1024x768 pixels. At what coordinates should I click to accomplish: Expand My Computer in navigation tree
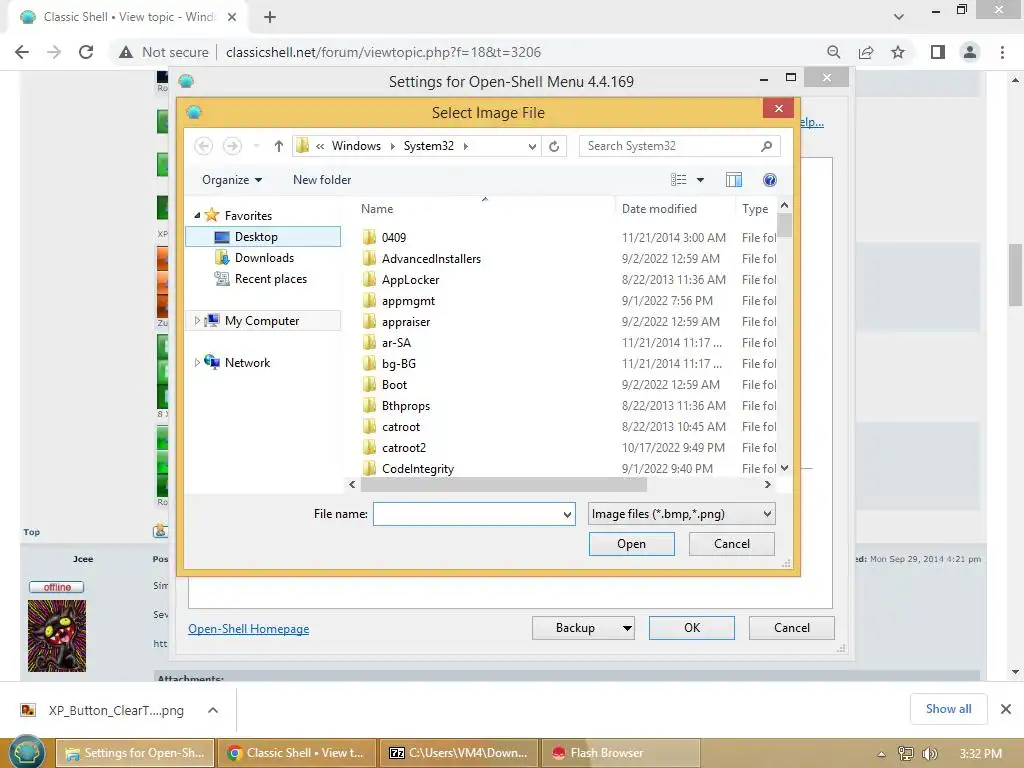pos(197,320)
